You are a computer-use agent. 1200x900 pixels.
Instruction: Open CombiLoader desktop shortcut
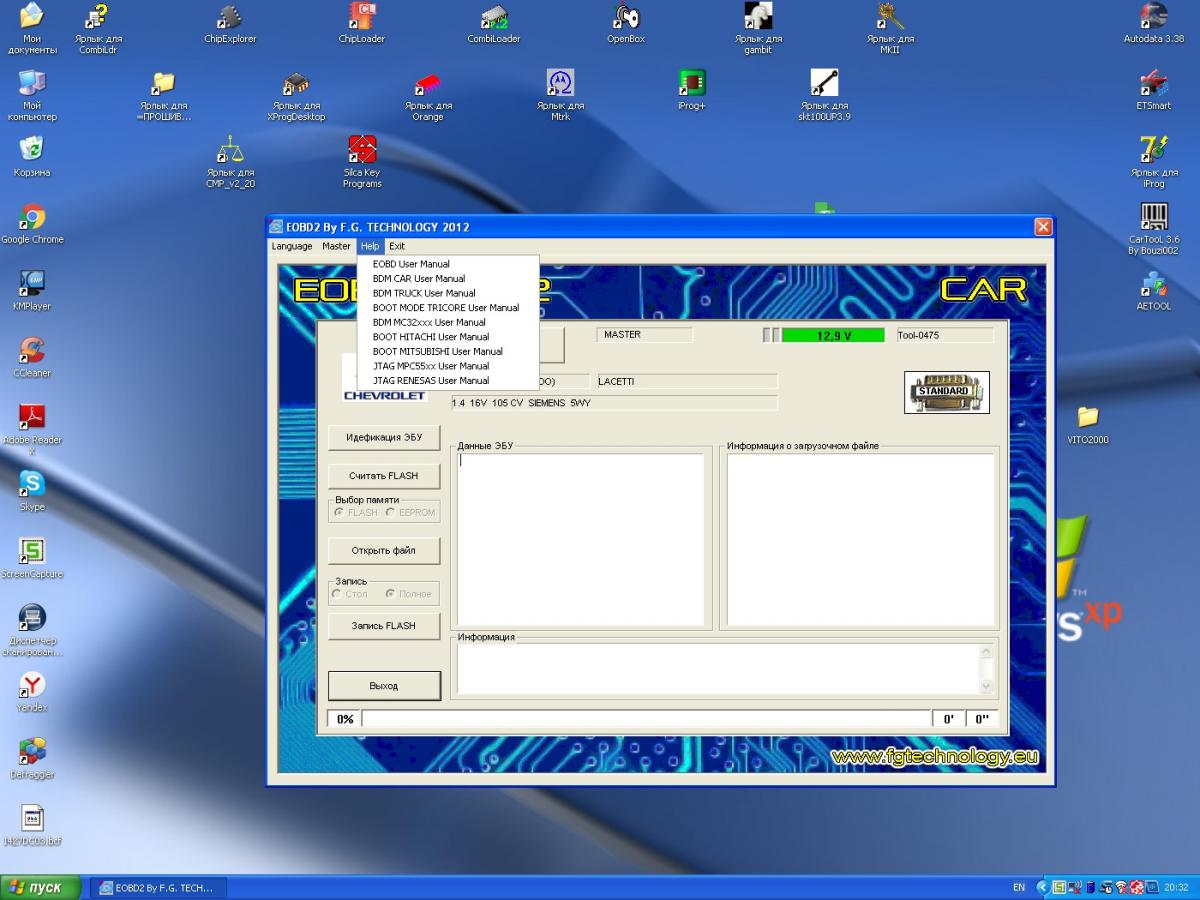(494, 24)
